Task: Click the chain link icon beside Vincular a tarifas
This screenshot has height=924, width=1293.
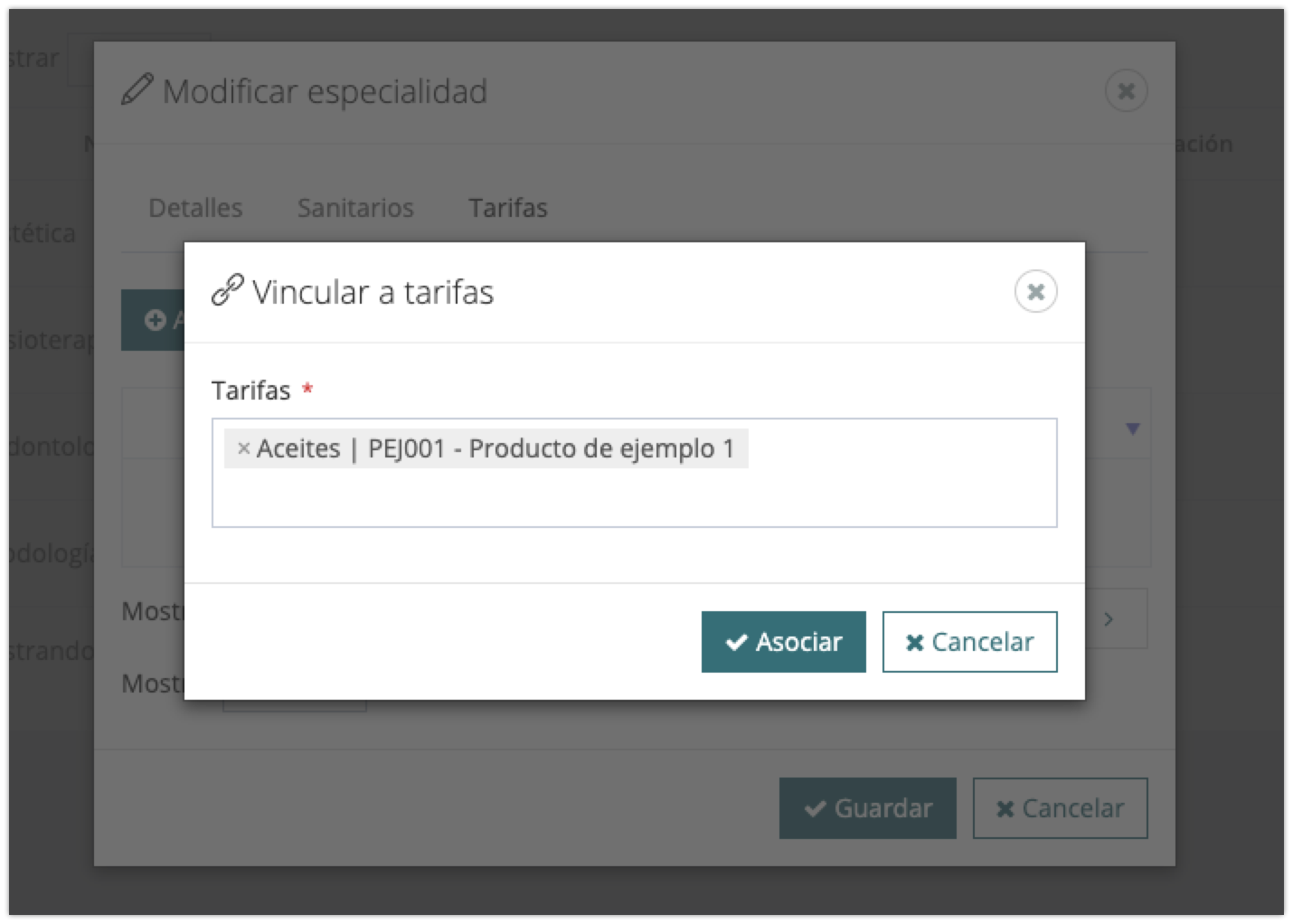Action: point(227,291)
